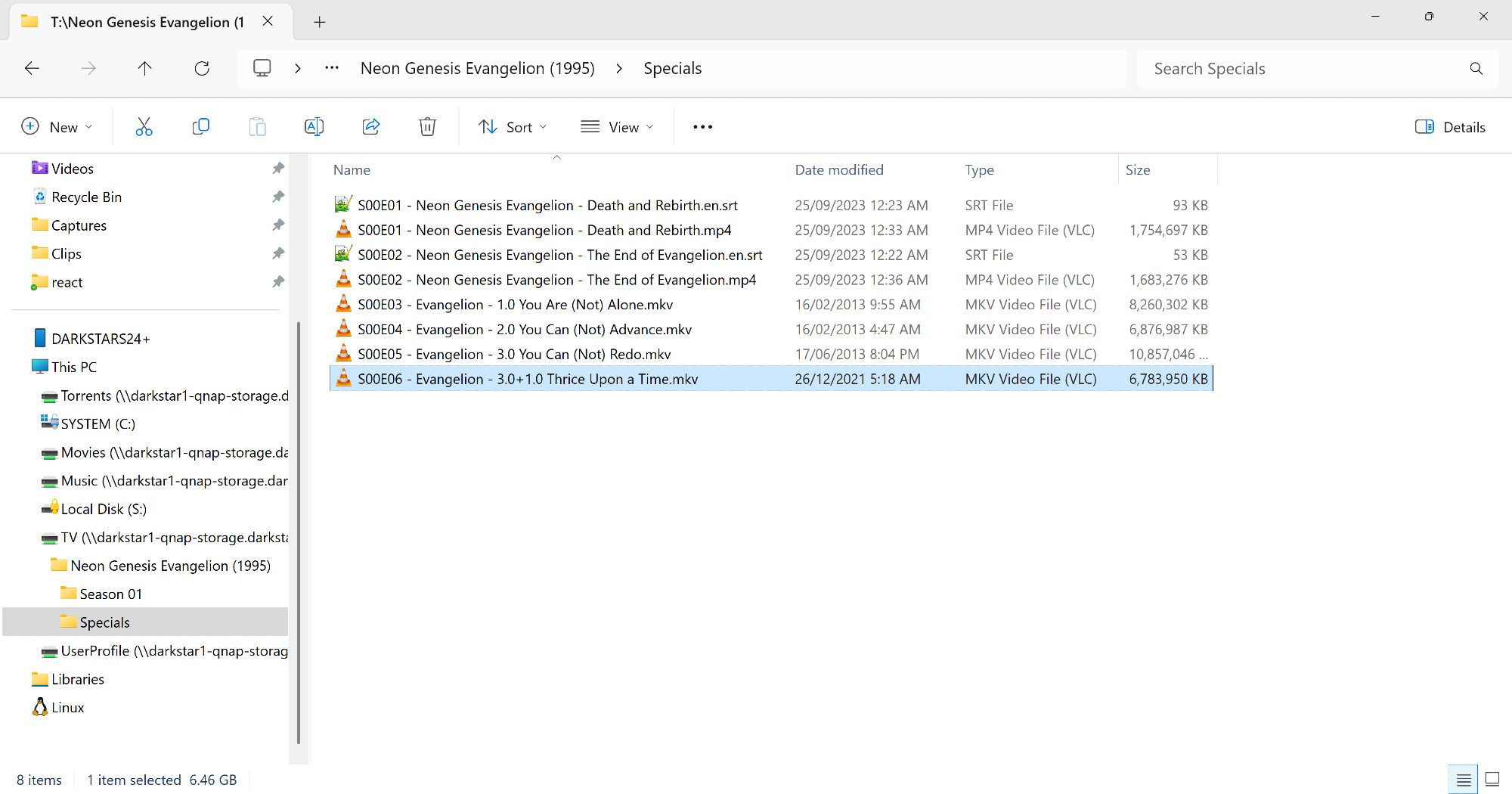Open the View dropdown
The width and height of the screenshot is (1512, 794).
617,127
